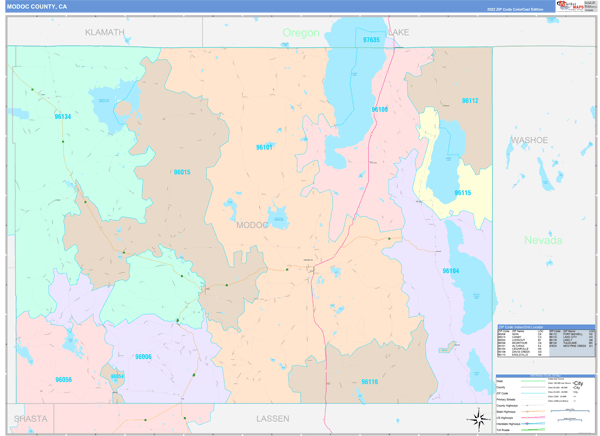The width and height of the screenshot is (600, 436).
Task: Click the 96116 ZIP label
Action: tap(369, 382)
